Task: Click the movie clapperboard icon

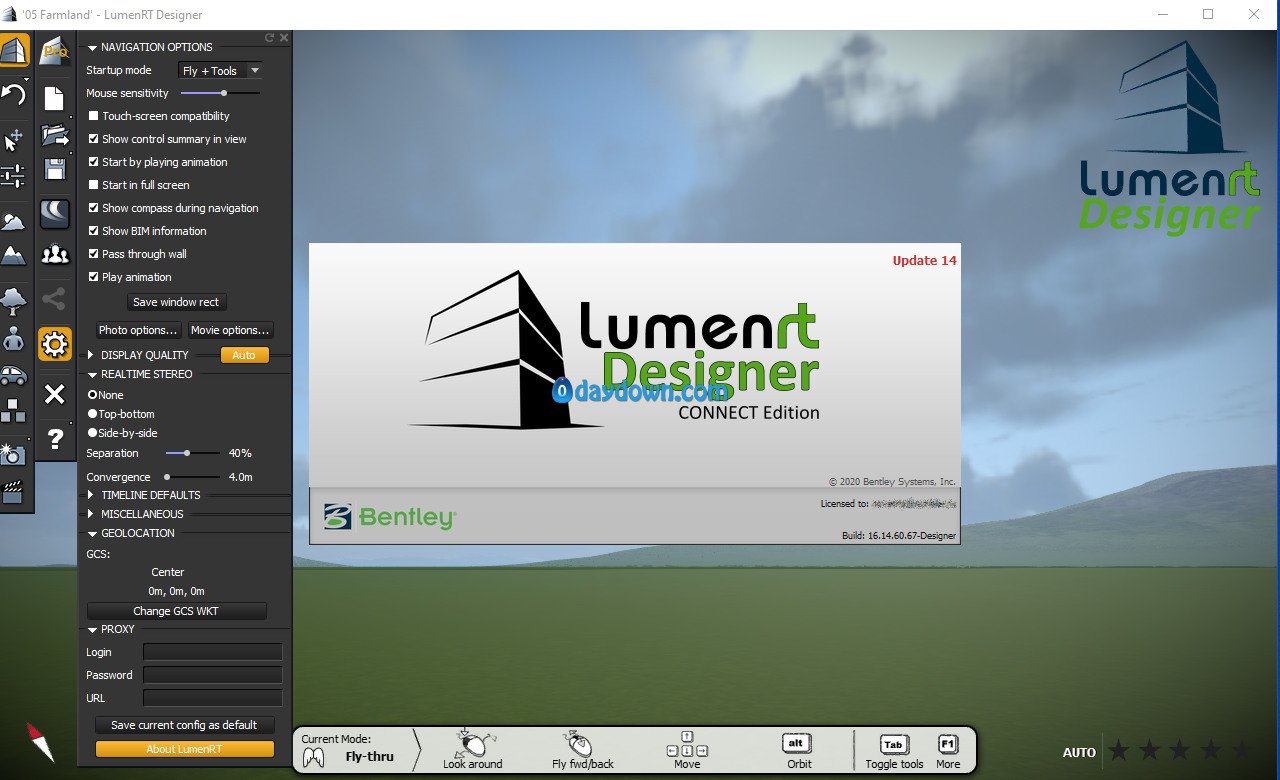Action: [13, 491]
